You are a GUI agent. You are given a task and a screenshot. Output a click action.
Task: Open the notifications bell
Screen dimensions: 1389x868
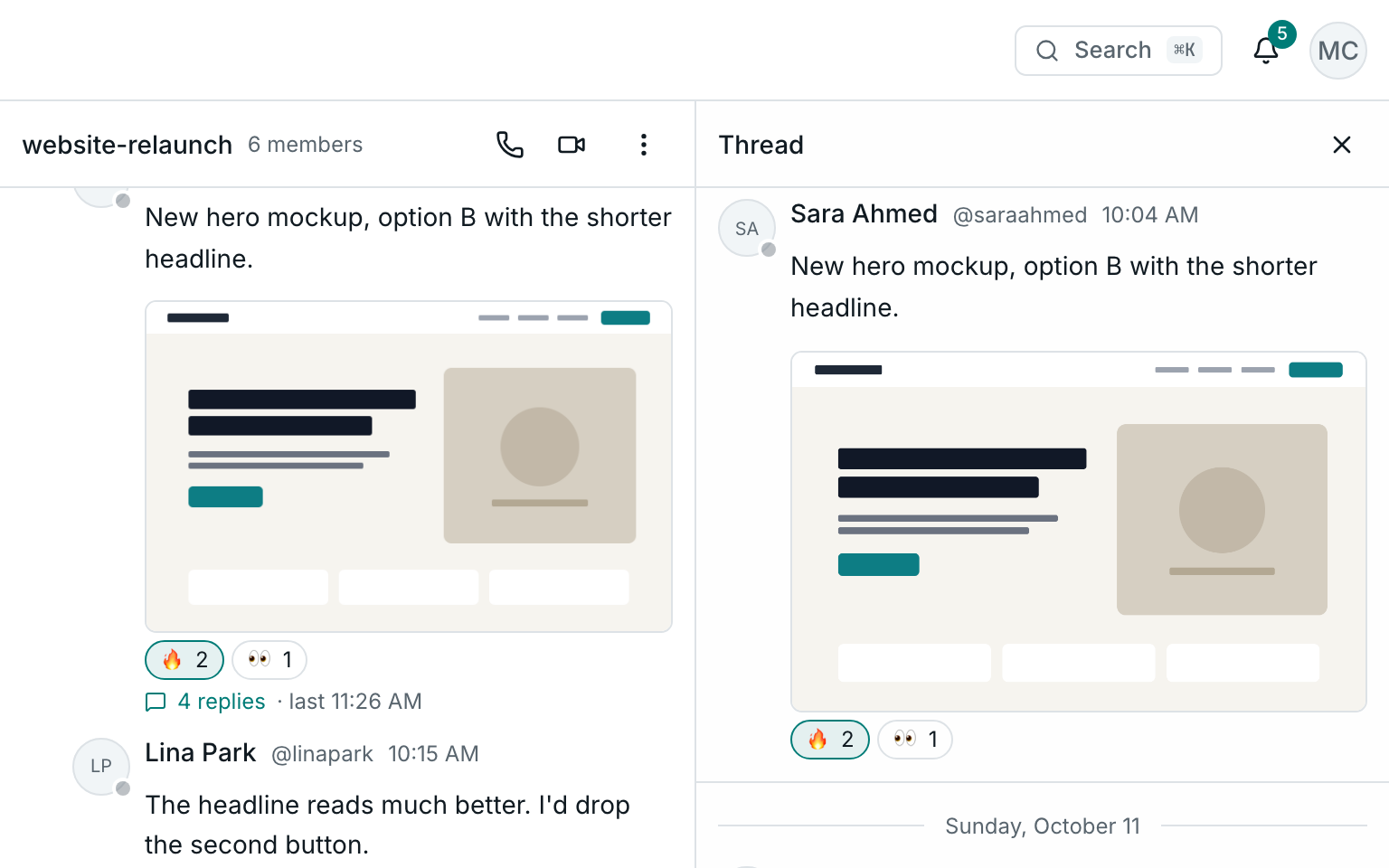click(1266, 51)
